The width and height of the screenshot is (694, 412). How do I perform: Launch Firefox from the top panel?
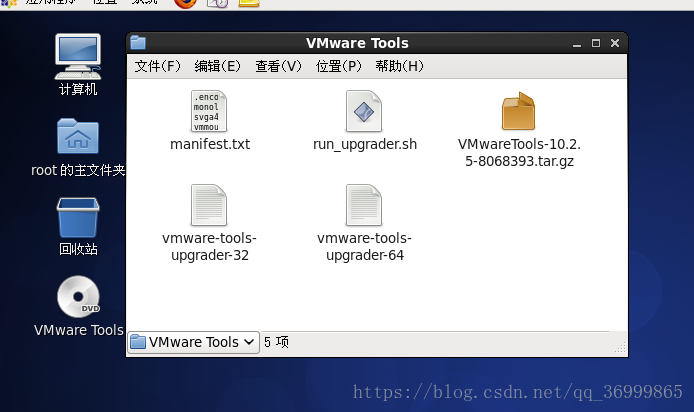185,4
